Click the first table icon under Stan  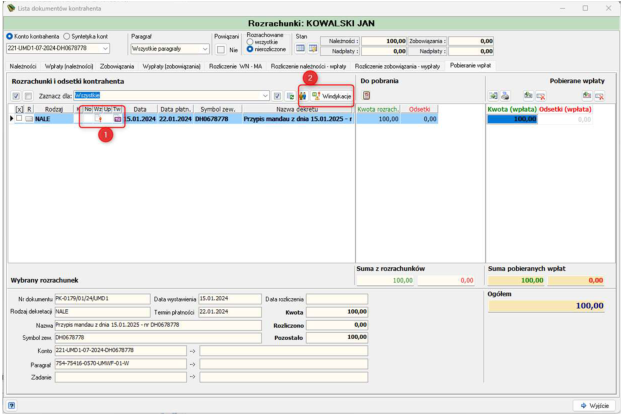[x=301, y=48]
